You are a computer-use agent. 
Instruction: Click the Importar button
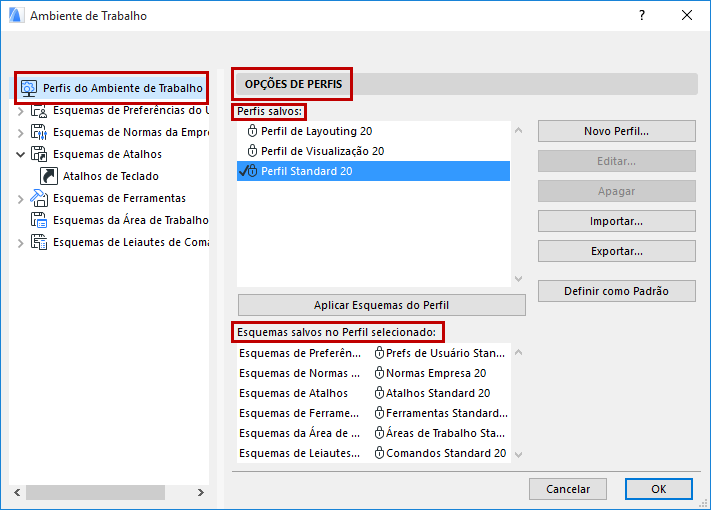(x=616, y=221)
